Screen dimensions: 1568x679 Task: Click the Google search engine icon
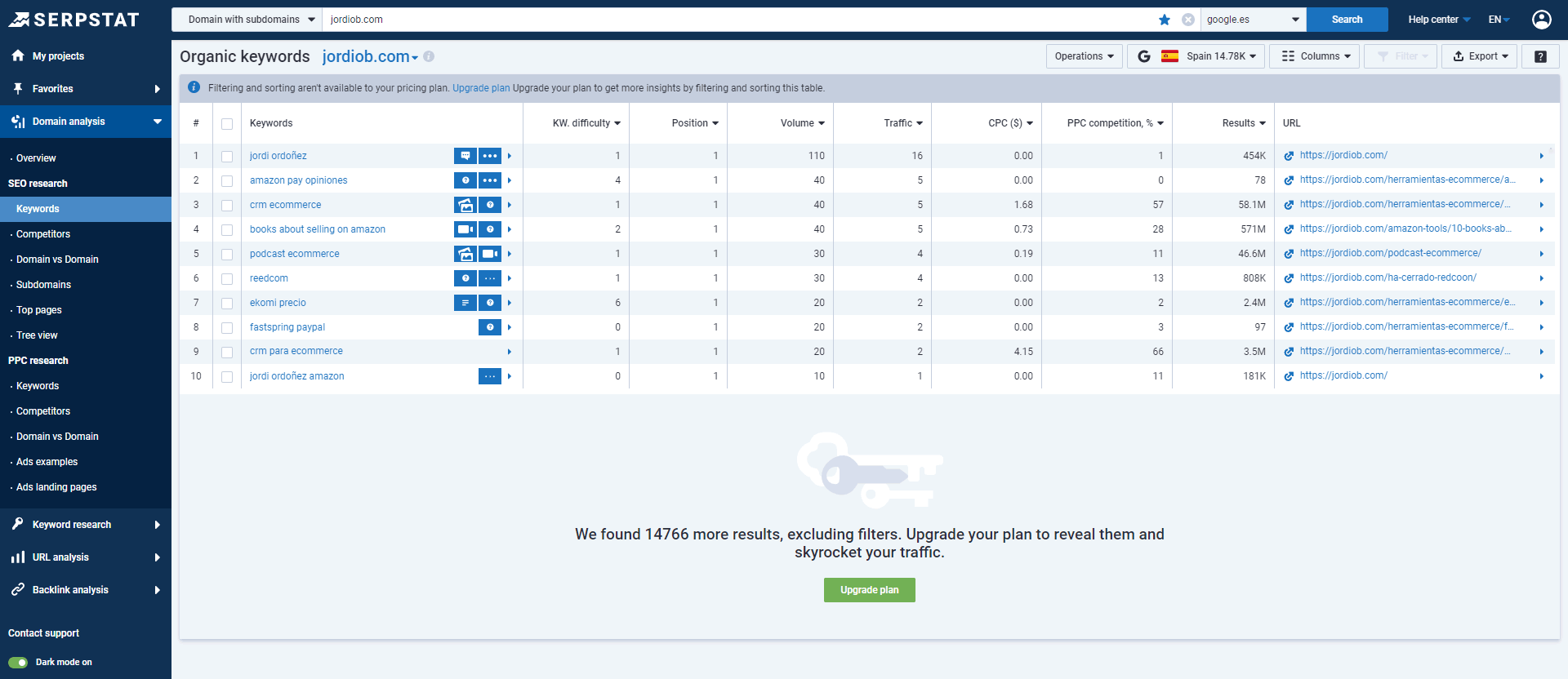pyautogui.click(x=1144, y=56)
